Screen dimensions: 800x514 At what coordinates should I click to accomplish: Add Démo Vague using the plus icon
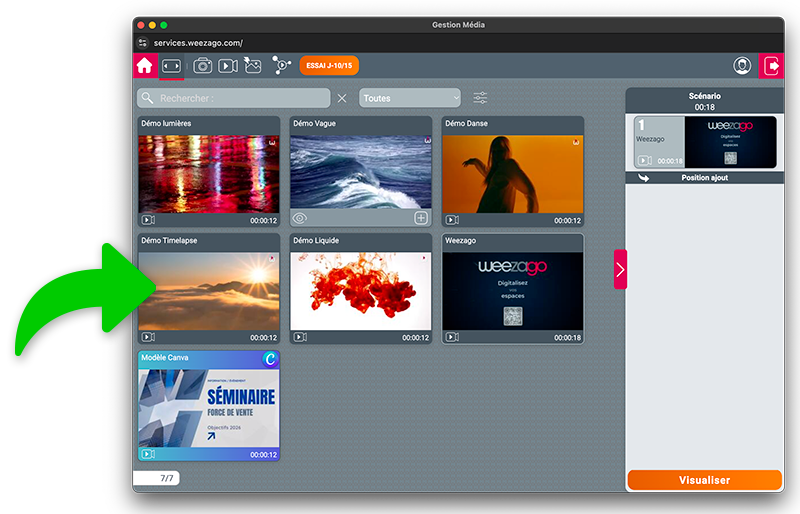[421, 218]
